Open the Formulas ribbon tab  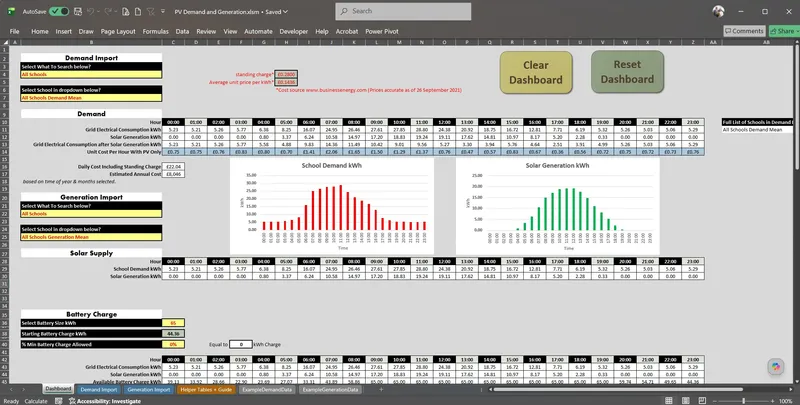pos(156,31)
